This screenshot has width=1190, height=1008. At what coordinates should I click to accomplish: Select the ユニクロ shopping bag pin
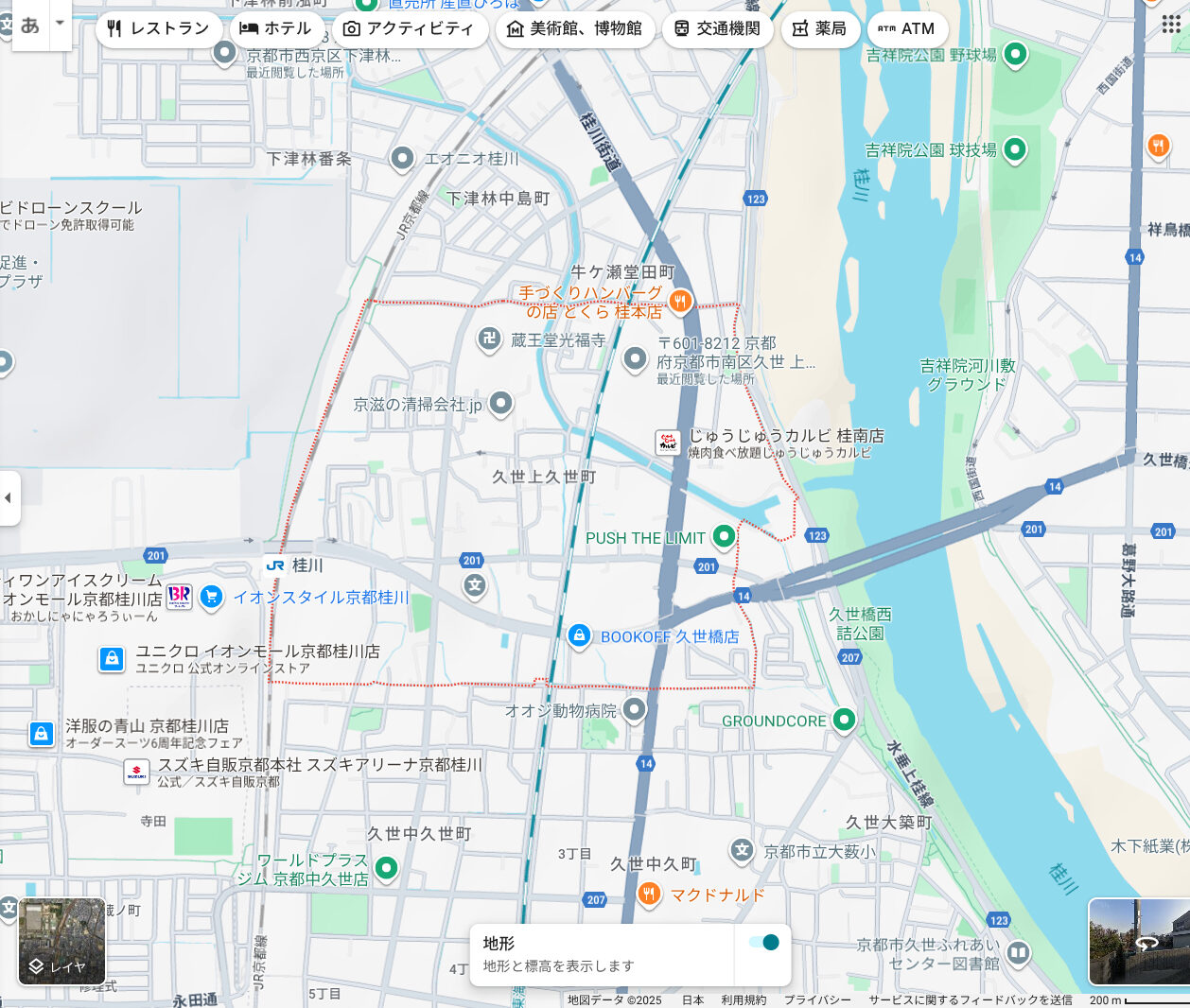click(x=112, y=658)
